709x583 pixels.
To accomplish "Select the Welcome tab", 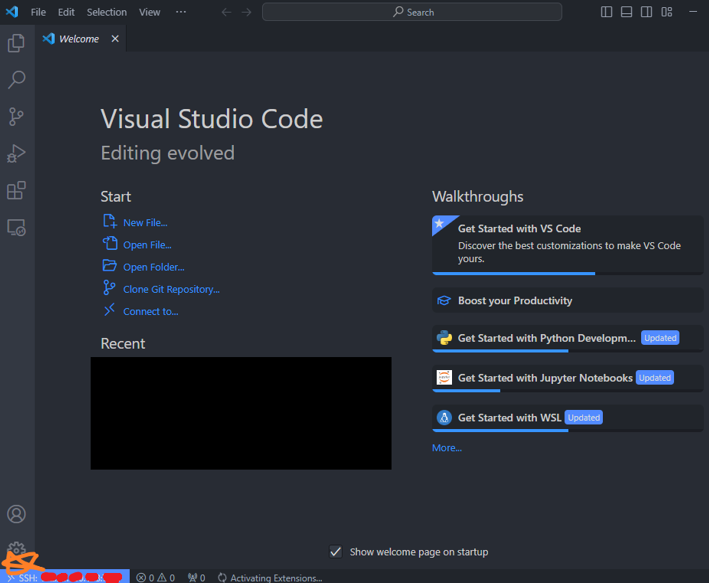I will pos(79,39).
